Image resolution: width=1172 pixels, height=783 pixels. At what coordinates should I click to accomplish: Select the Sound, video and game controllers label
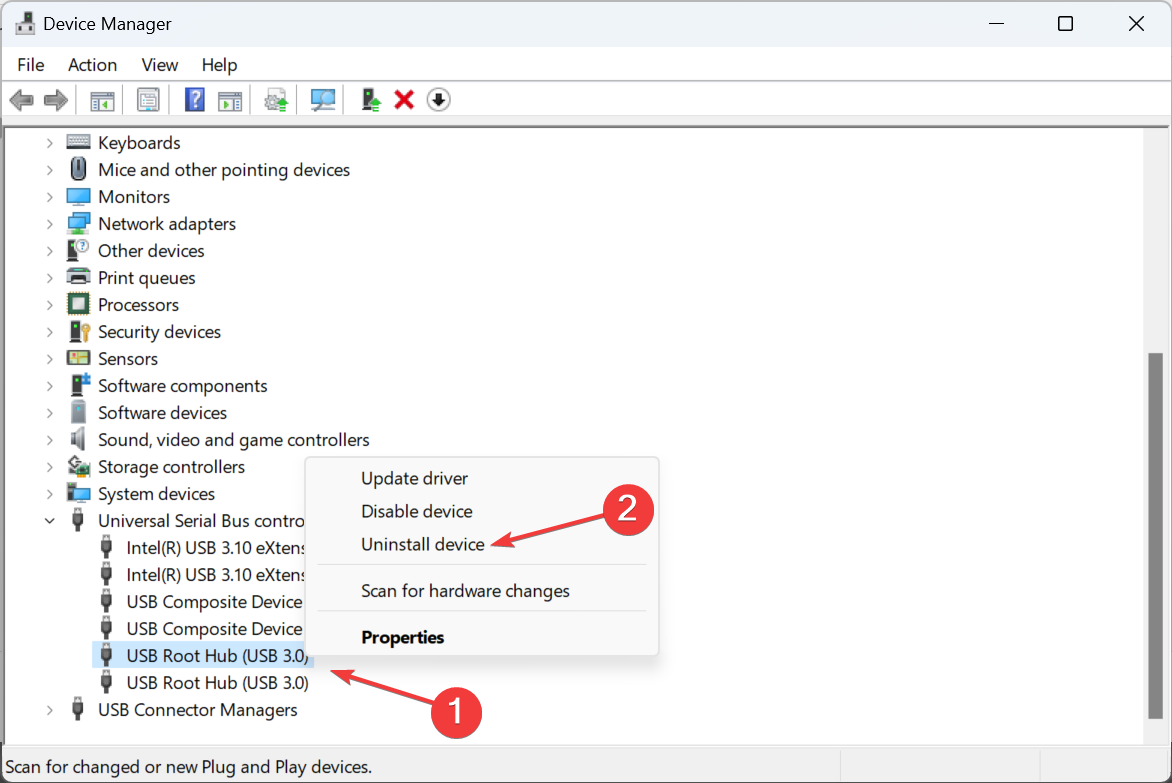233,439
